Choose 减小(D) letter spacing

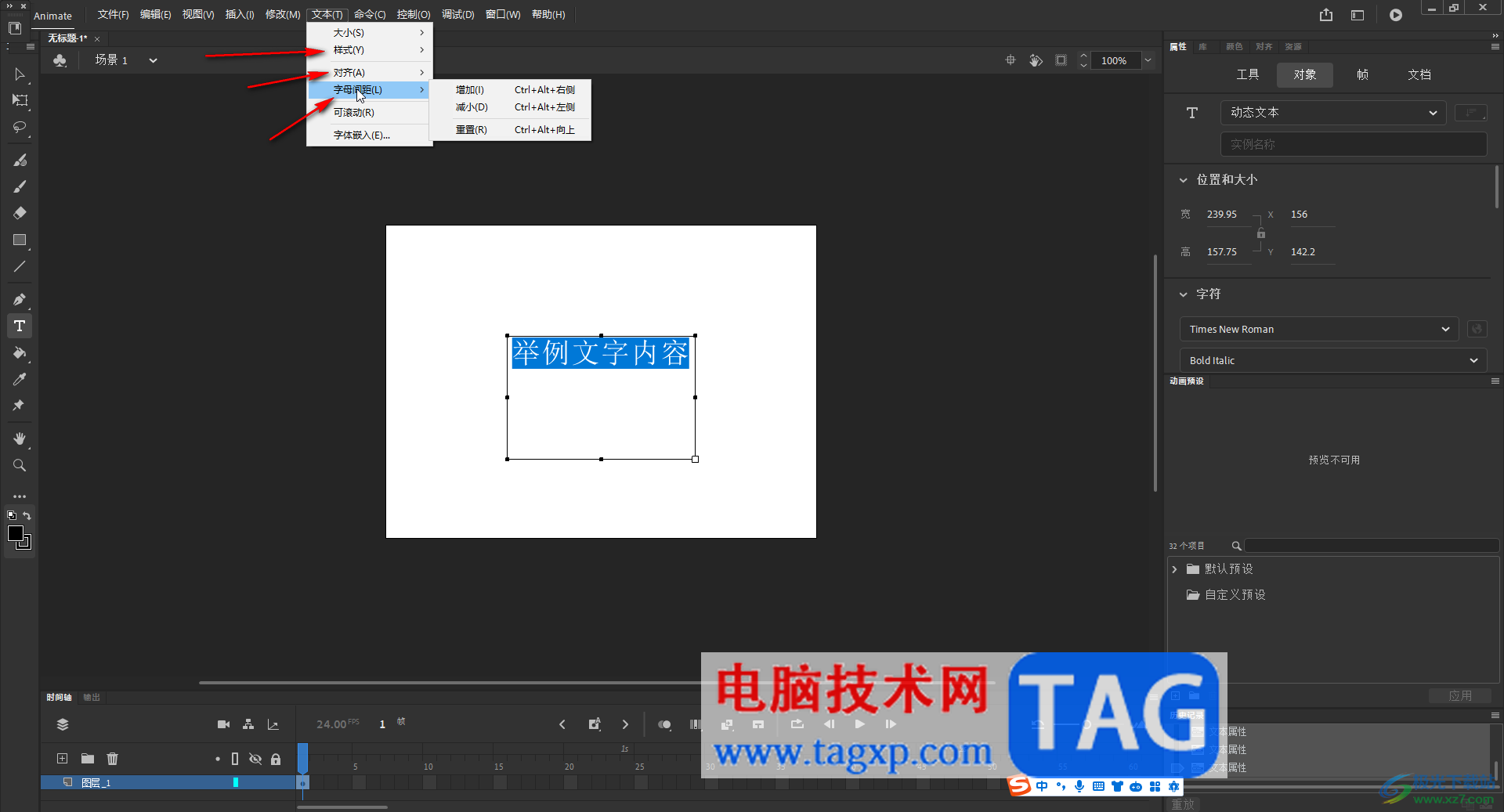pyautogui.click(x=512, y=107)
